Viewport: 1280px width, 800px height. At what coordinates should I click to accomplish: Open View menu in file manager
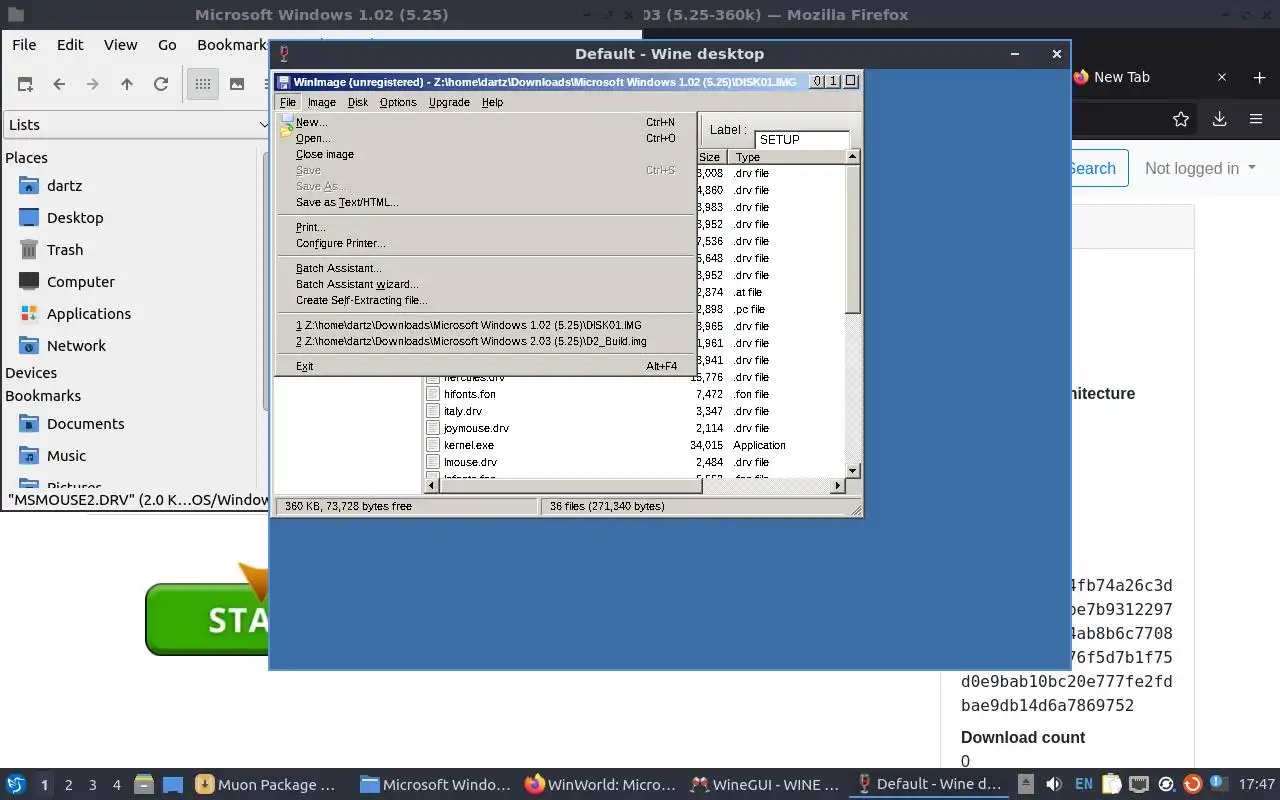[120, 45]
